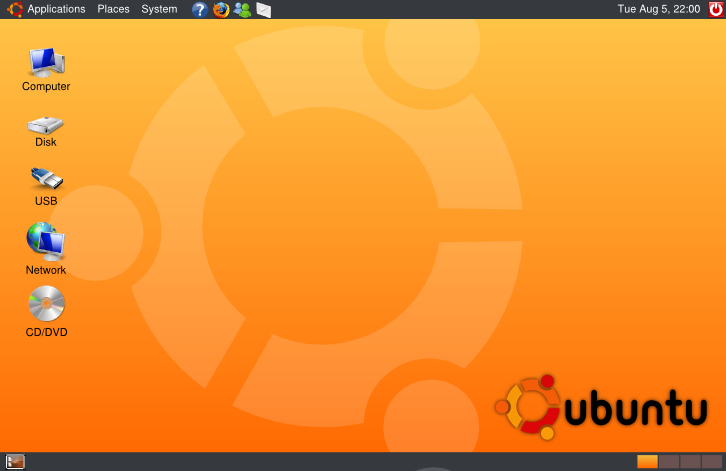
Task: Open the System menu
Action: [159, 9]
